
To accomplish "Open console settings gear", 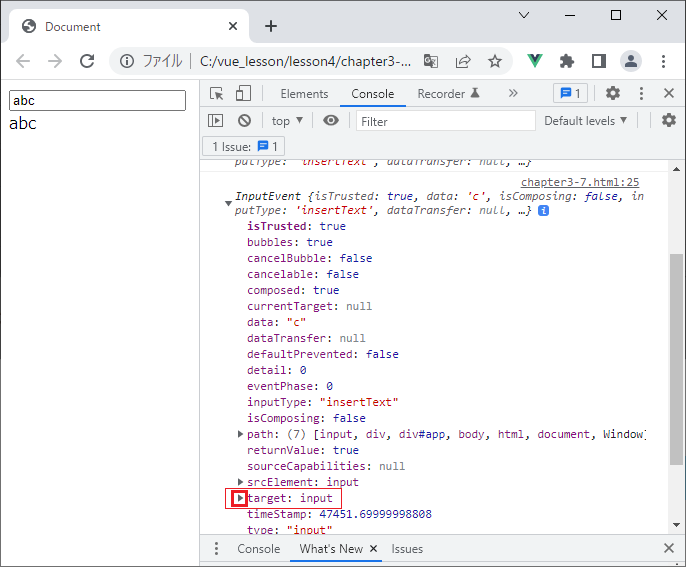I will [668, 120].
